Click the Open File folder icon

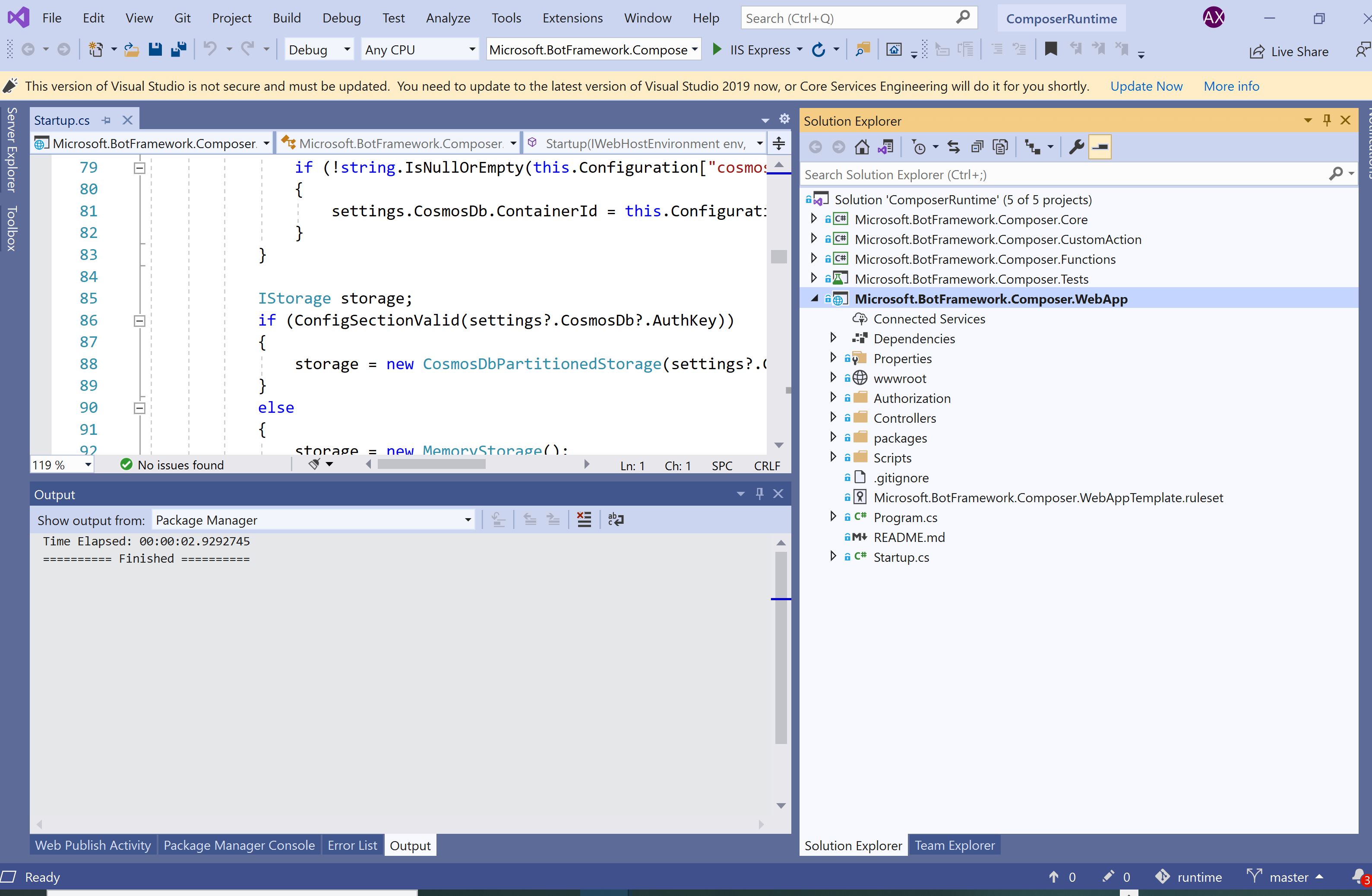(x=131, y=50)
